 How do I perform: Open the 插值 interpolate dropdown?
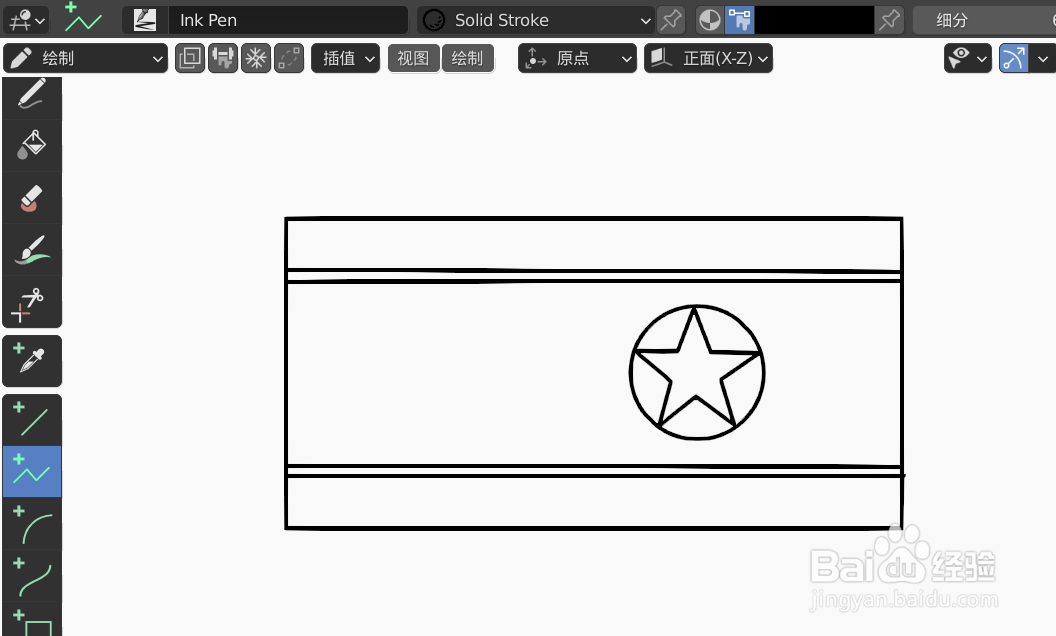click(345, 59)
